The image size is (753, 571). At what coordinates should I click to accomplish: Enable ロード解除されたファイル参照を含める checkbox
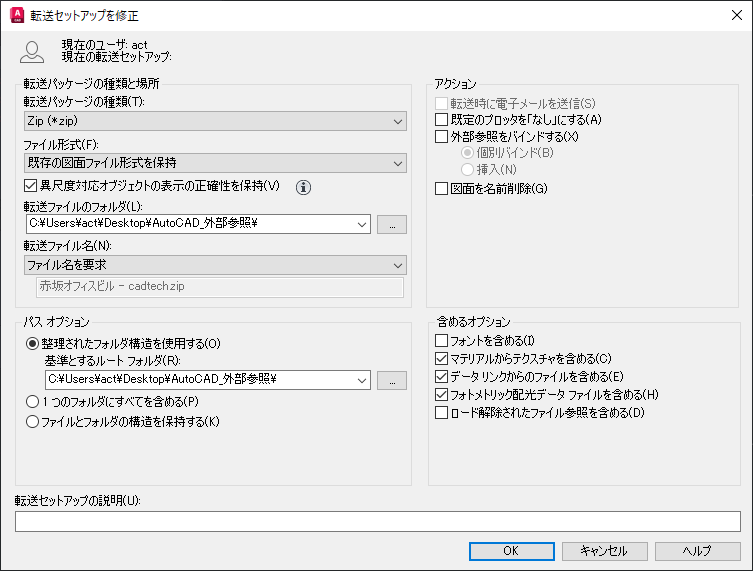pos(441,412)
